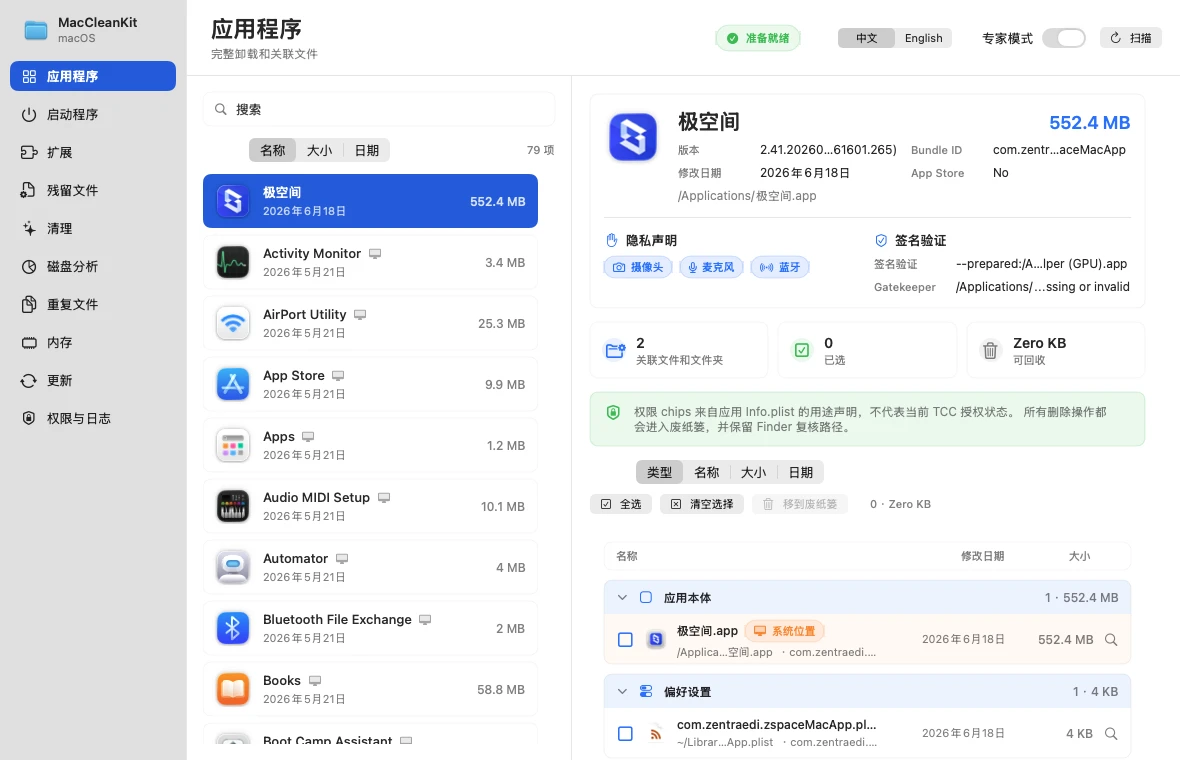Click the /Applications/极空间.app path text

click(747, 196)
